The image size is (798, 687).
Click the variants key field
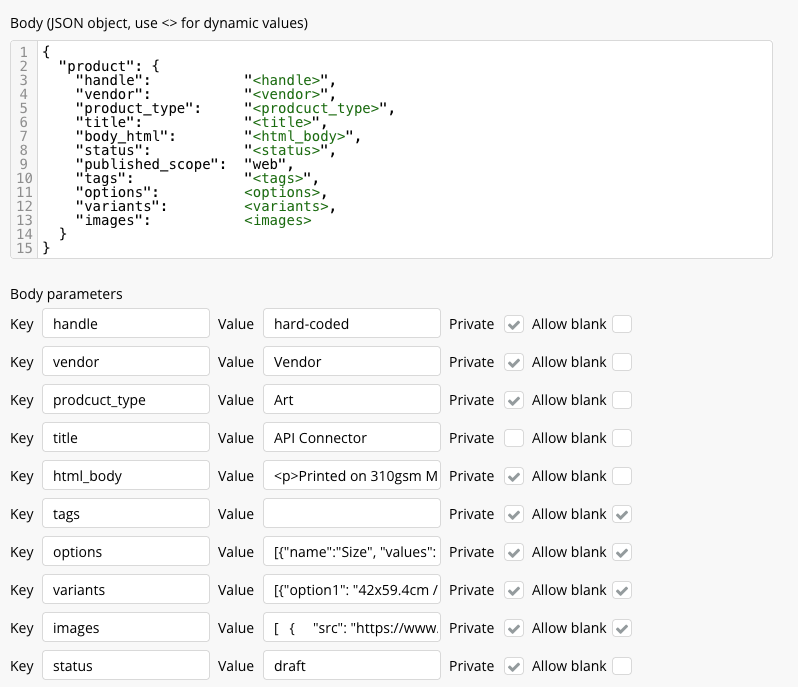(x=125, y=590)
